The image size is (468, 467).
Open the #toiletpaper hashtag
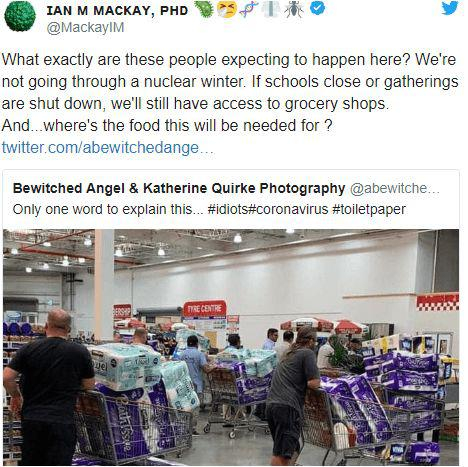369,210
